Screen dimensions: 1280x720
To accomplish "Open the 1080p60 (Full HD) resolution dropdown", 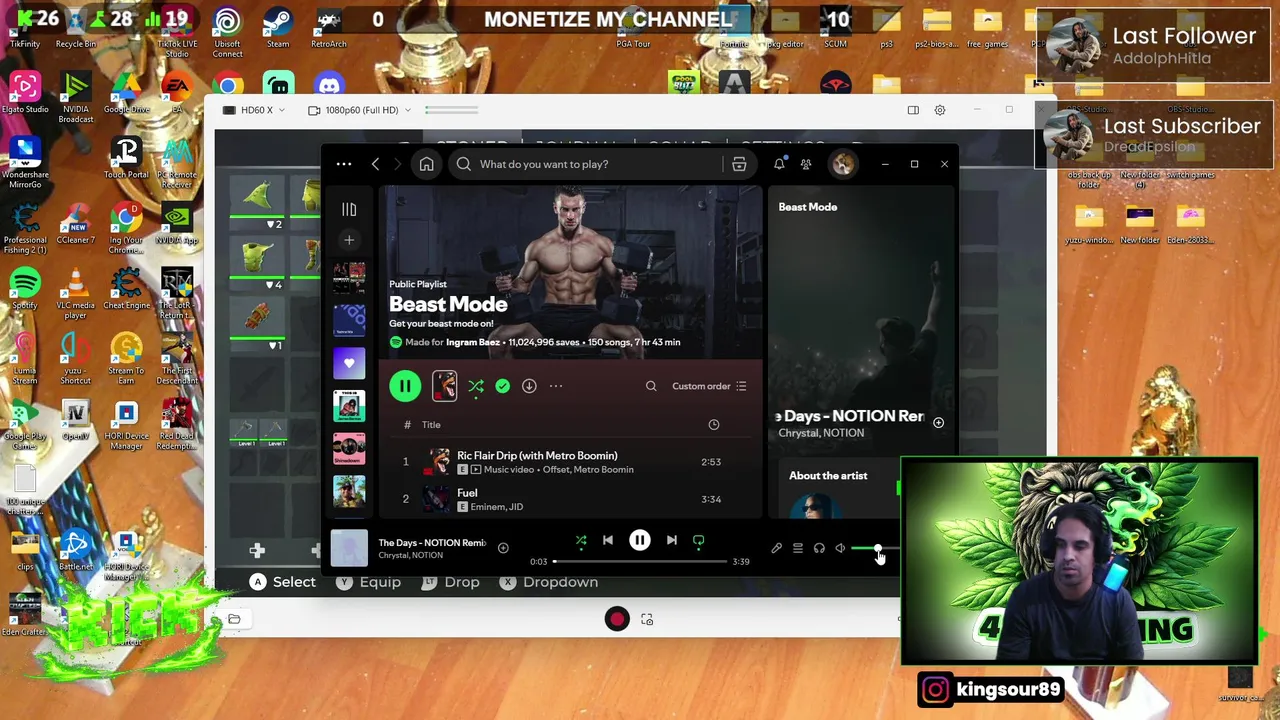I will point(361,110).
